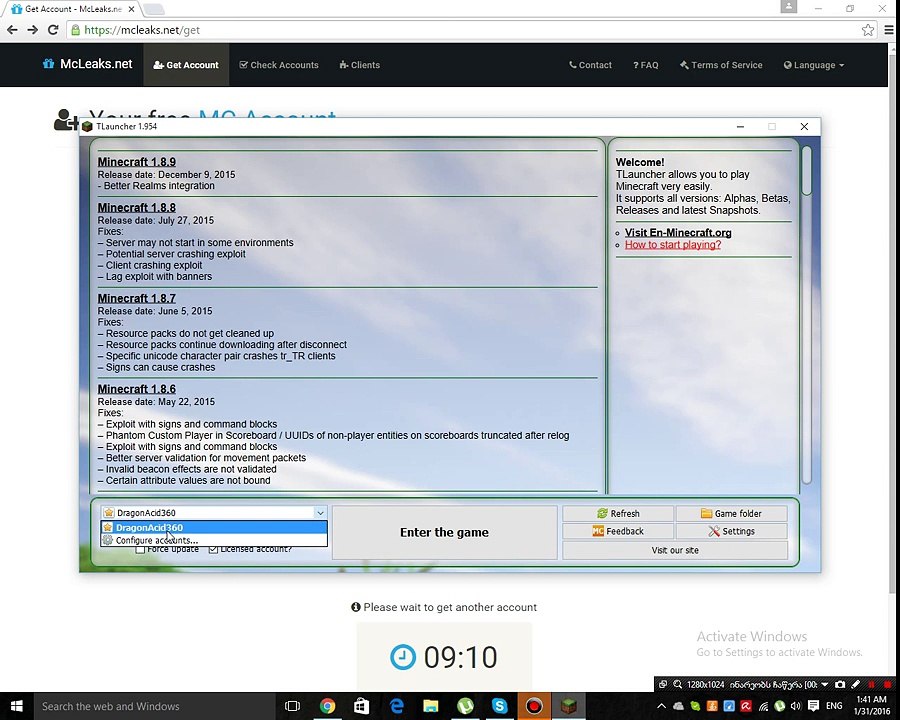
Task: Click the recorder camera snapshot icon
Action: (840, 684)
